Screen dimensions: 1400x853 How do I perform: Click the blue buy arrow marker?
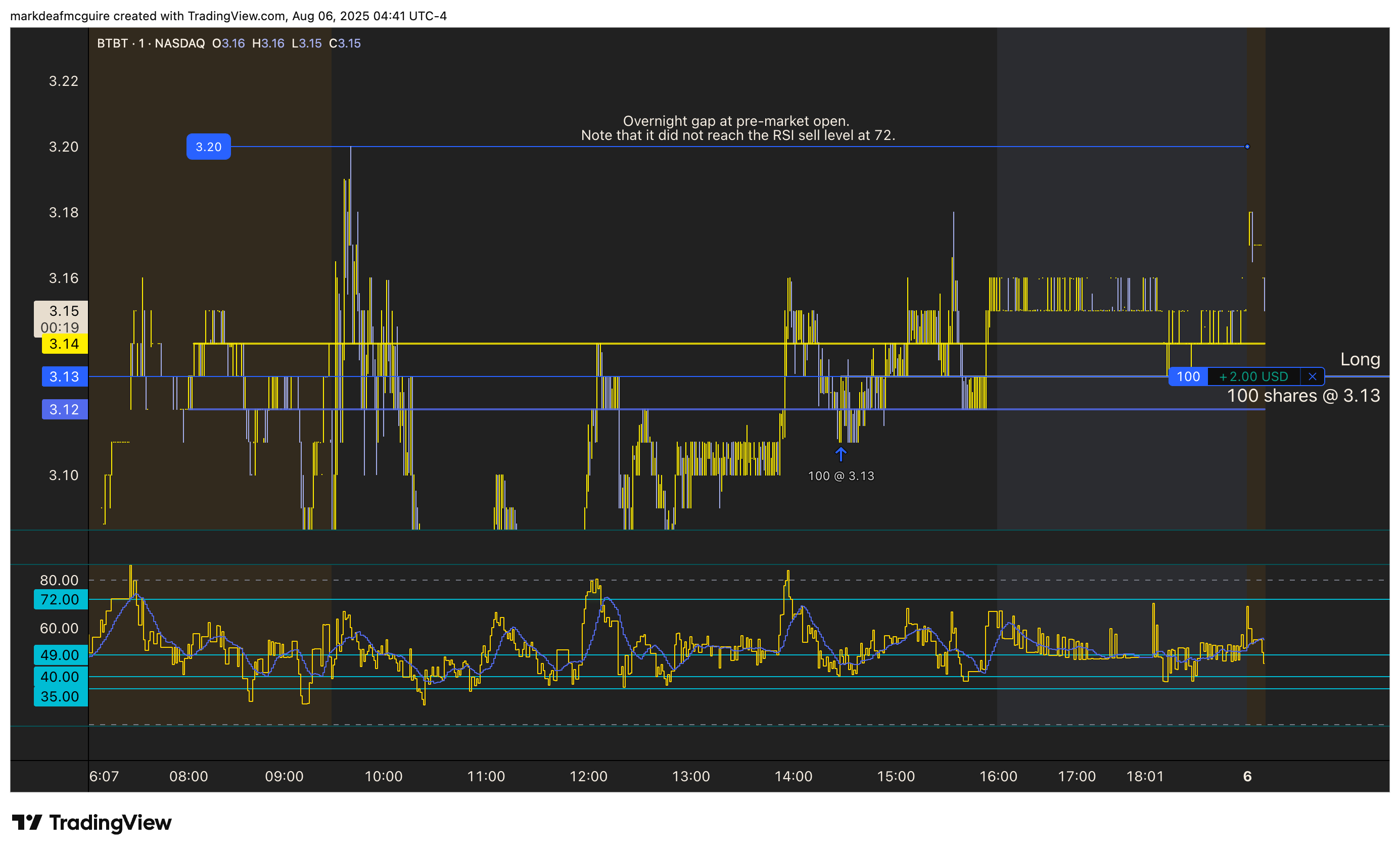click(841, 454)
